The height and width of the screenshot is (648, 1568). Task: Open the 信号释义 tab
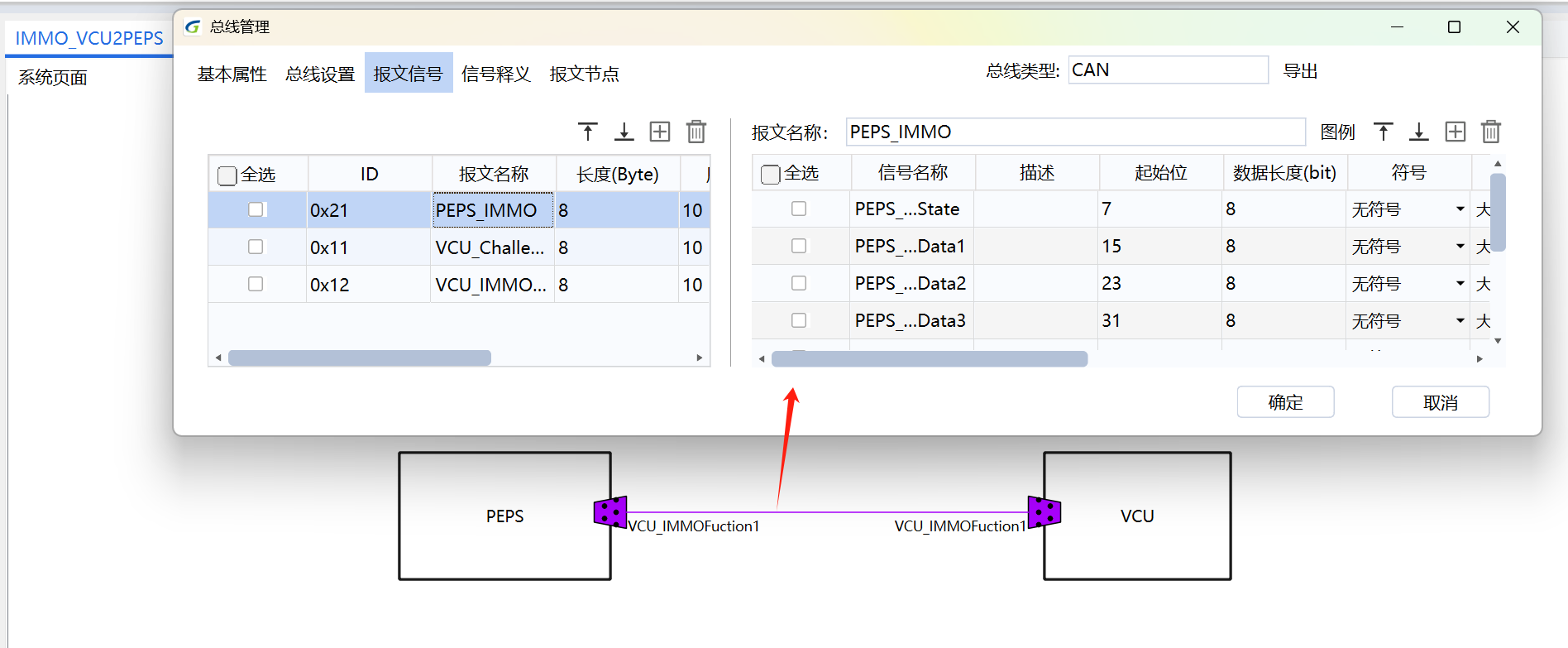pos(496,74)
